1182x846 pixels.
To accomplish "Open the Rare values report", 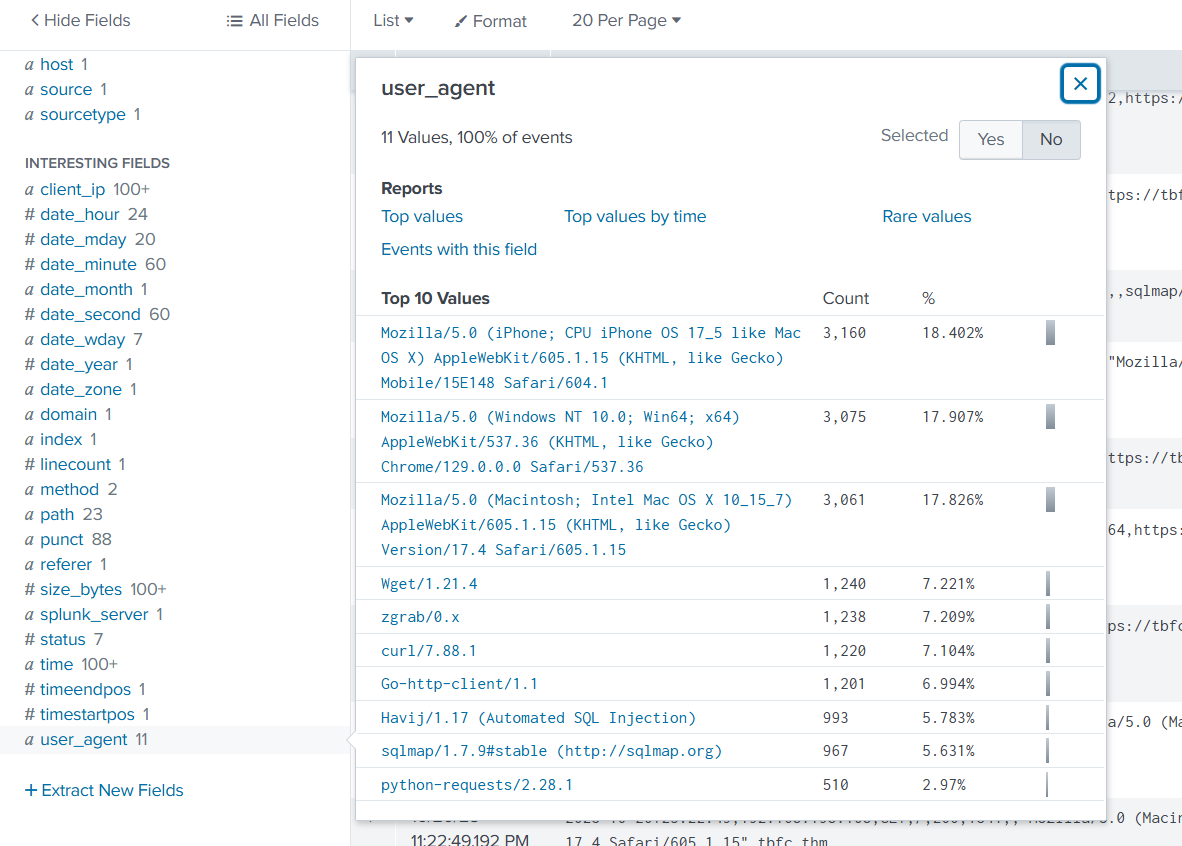I will pyautogui.click(x=926, y=216).
